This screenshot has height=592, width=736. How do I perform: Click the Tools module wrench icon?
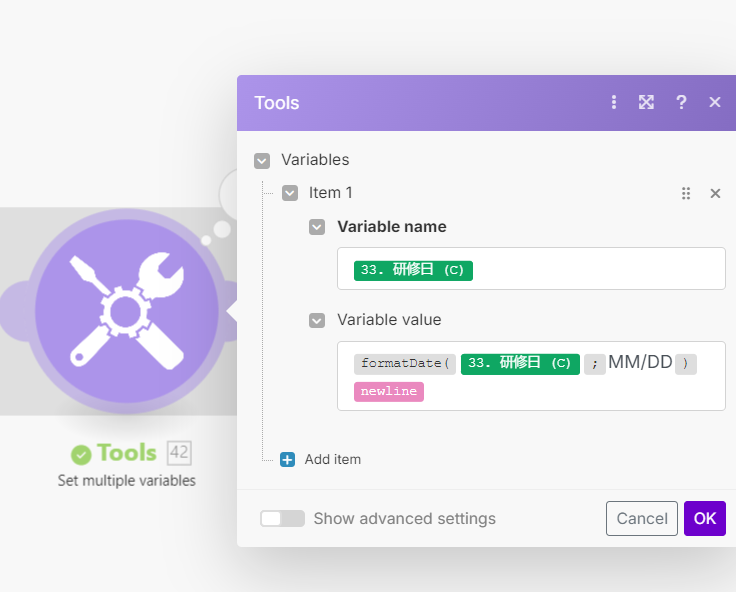coord(127,311)
